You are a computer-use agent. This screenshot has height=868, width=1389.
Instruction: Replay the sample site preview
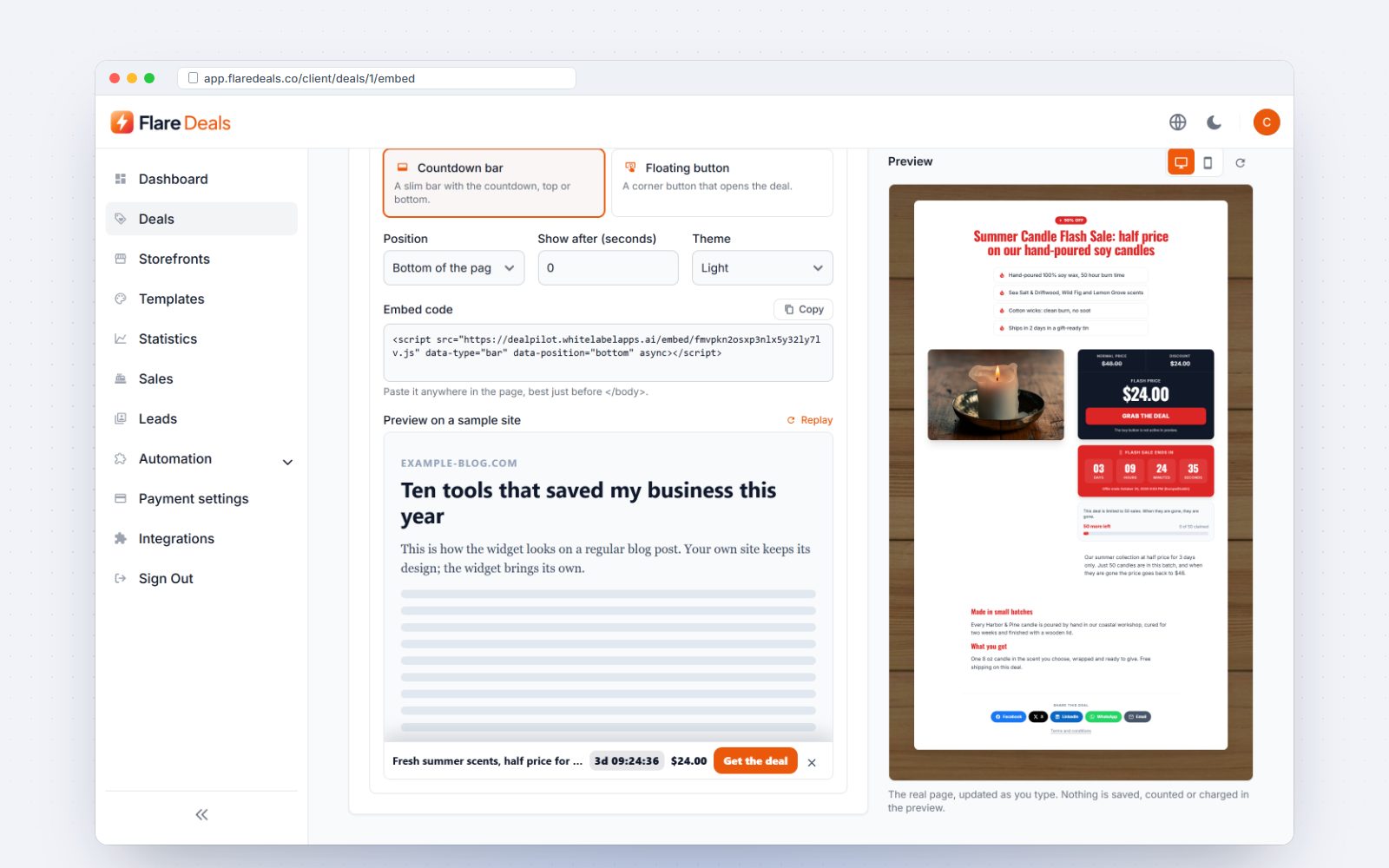click(x=810, y=420)
